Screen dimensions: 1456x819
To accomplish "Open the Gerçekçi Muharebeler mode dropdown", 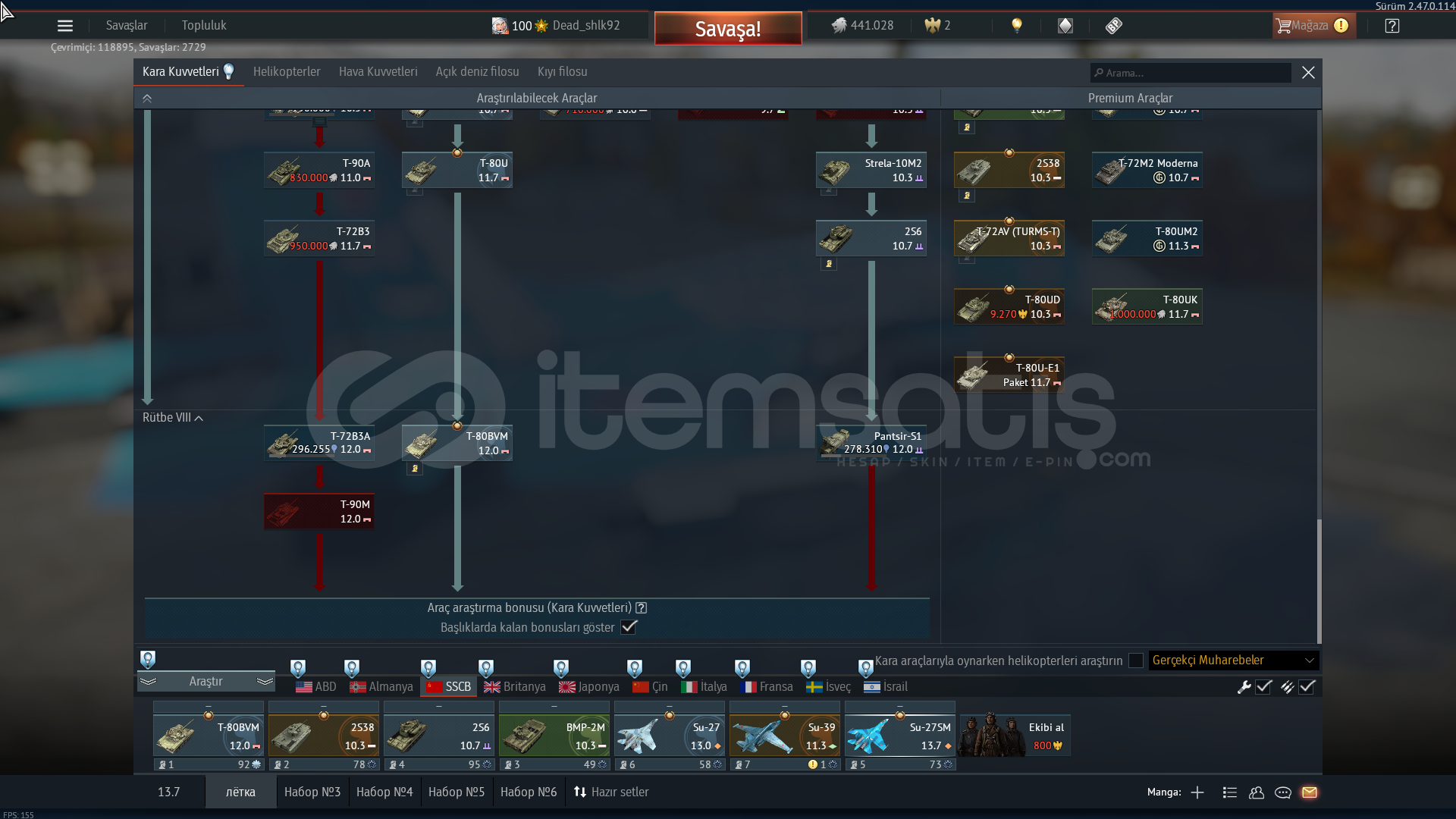I will [x=1234, y=661].
